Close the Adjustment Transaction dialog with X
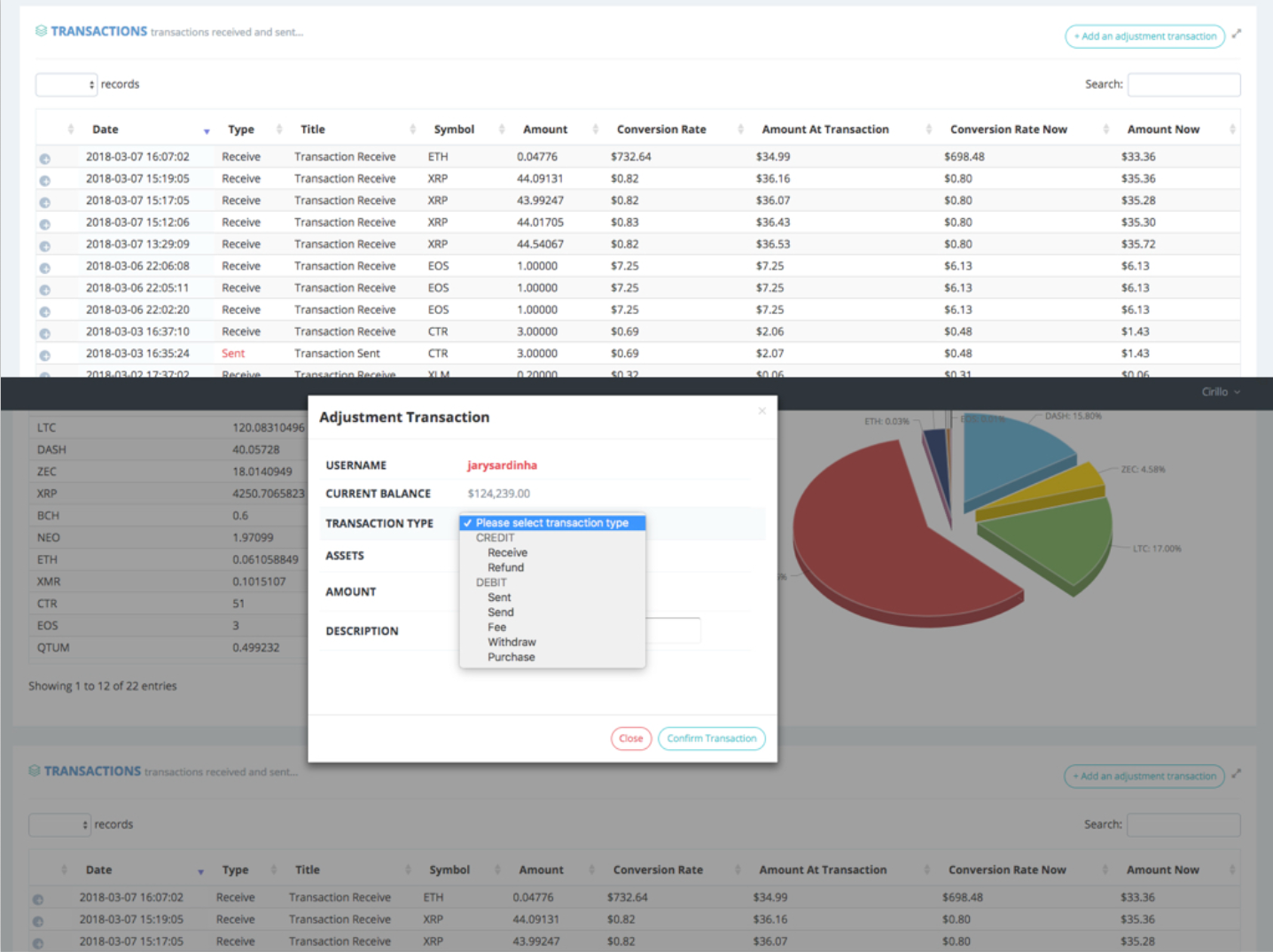1273x952 pixels. click(761, 410)
